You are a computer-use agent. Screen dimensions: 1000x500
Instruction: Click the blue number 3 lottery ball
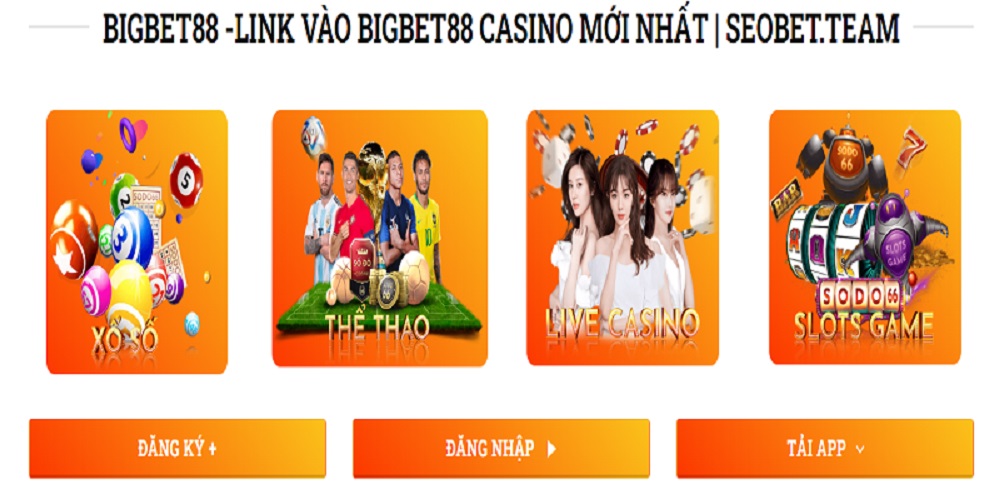(x=133, y=237)
